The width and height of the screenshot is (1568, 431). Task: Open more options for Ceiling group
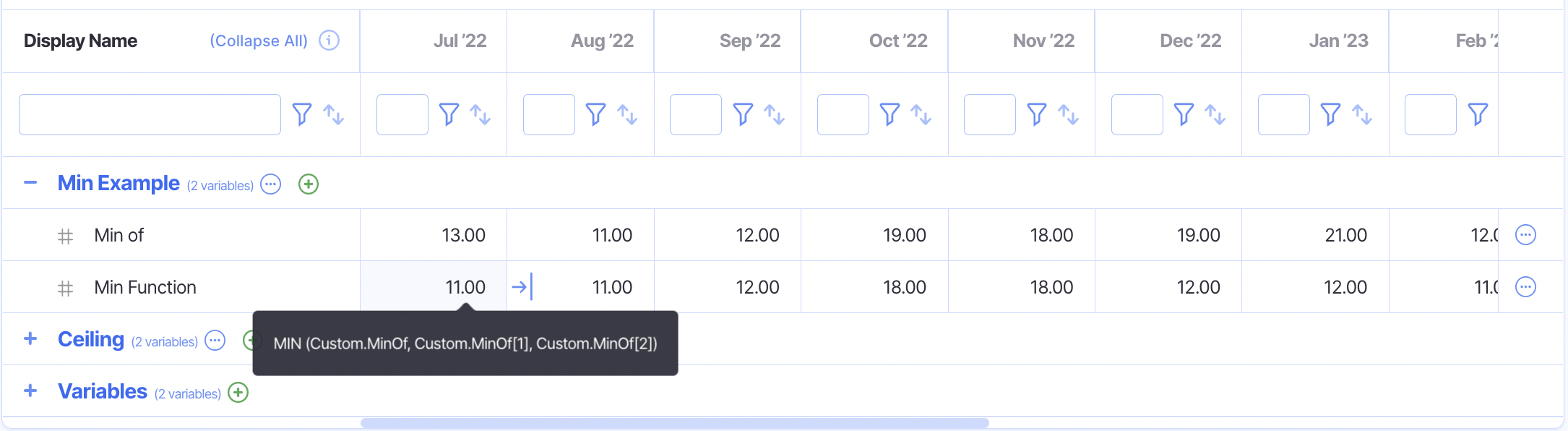(215, 341)
